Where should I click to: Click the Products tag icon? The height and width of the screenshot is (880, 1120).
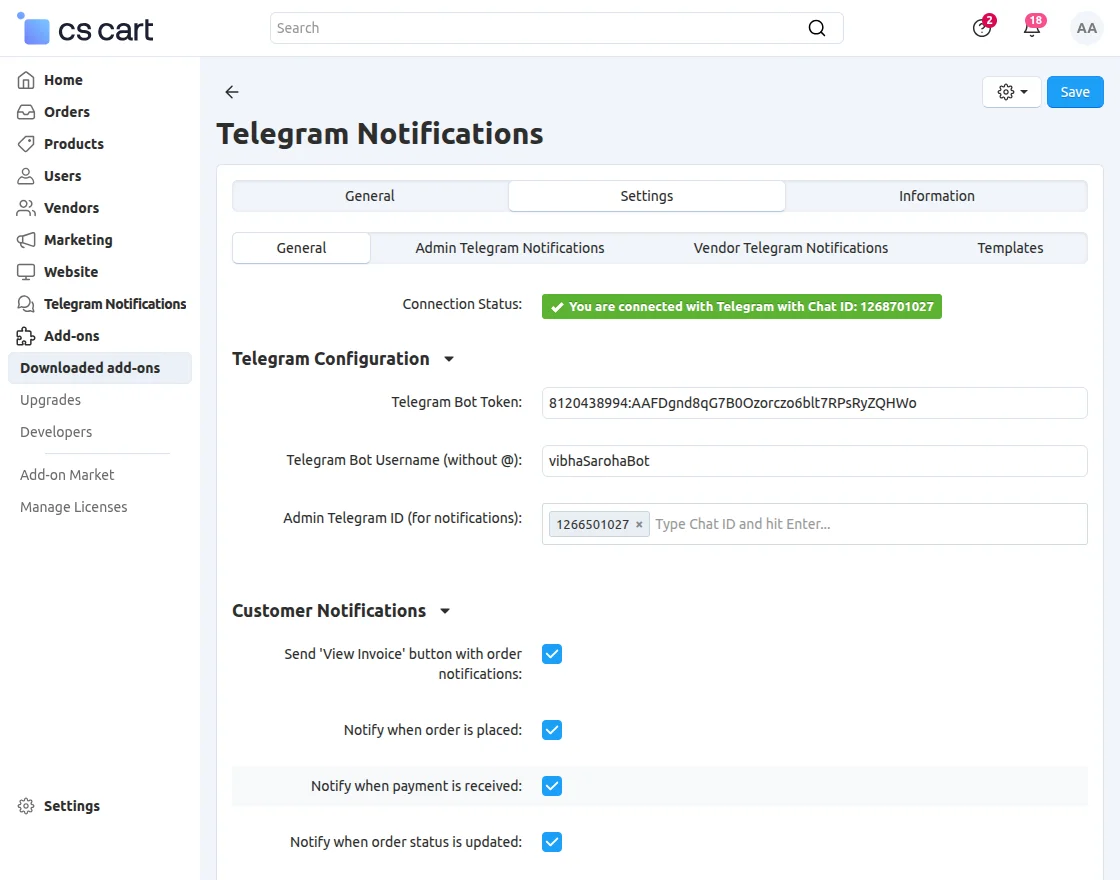[x=26, y=144]
